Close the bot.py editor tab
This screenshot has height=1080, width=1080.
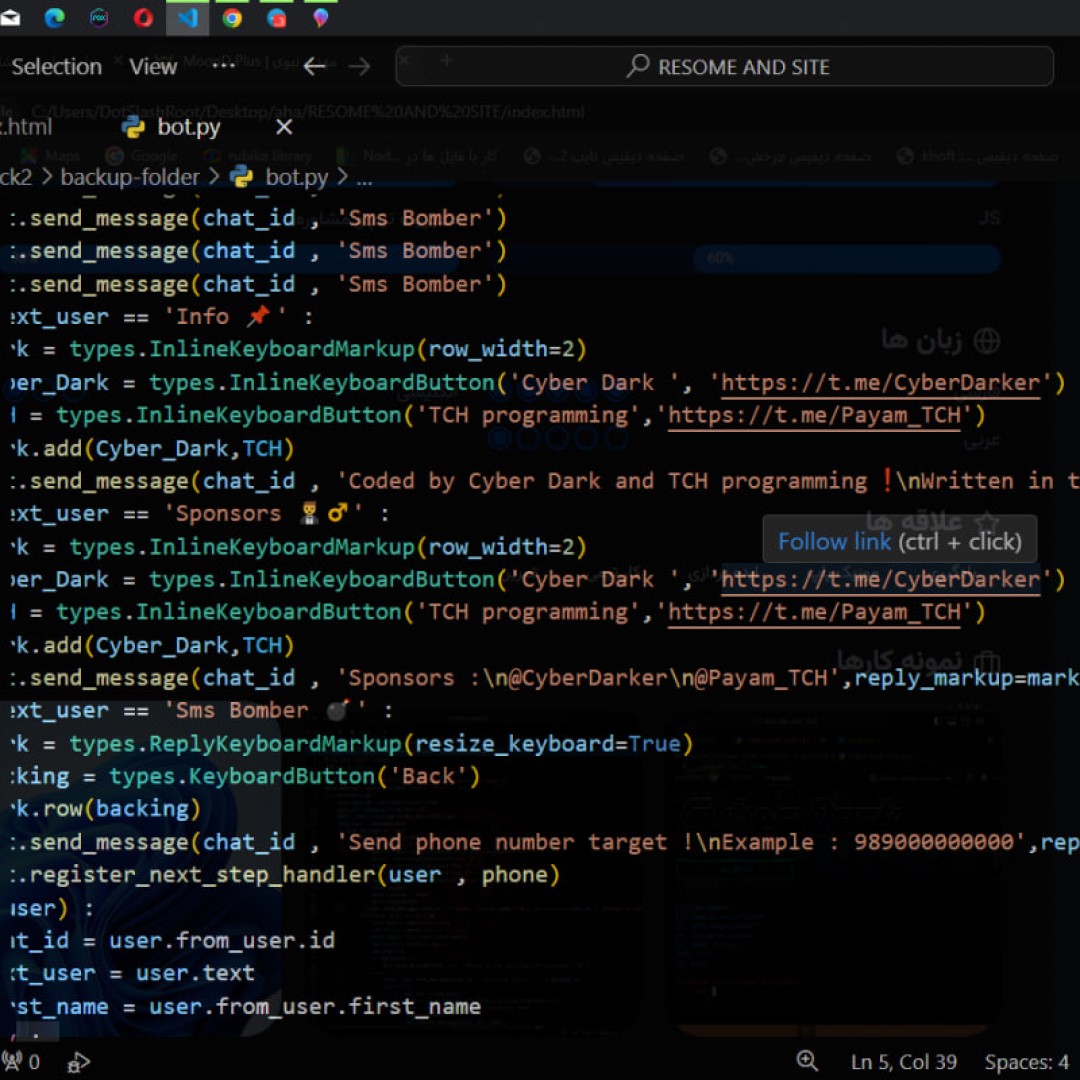284,127
